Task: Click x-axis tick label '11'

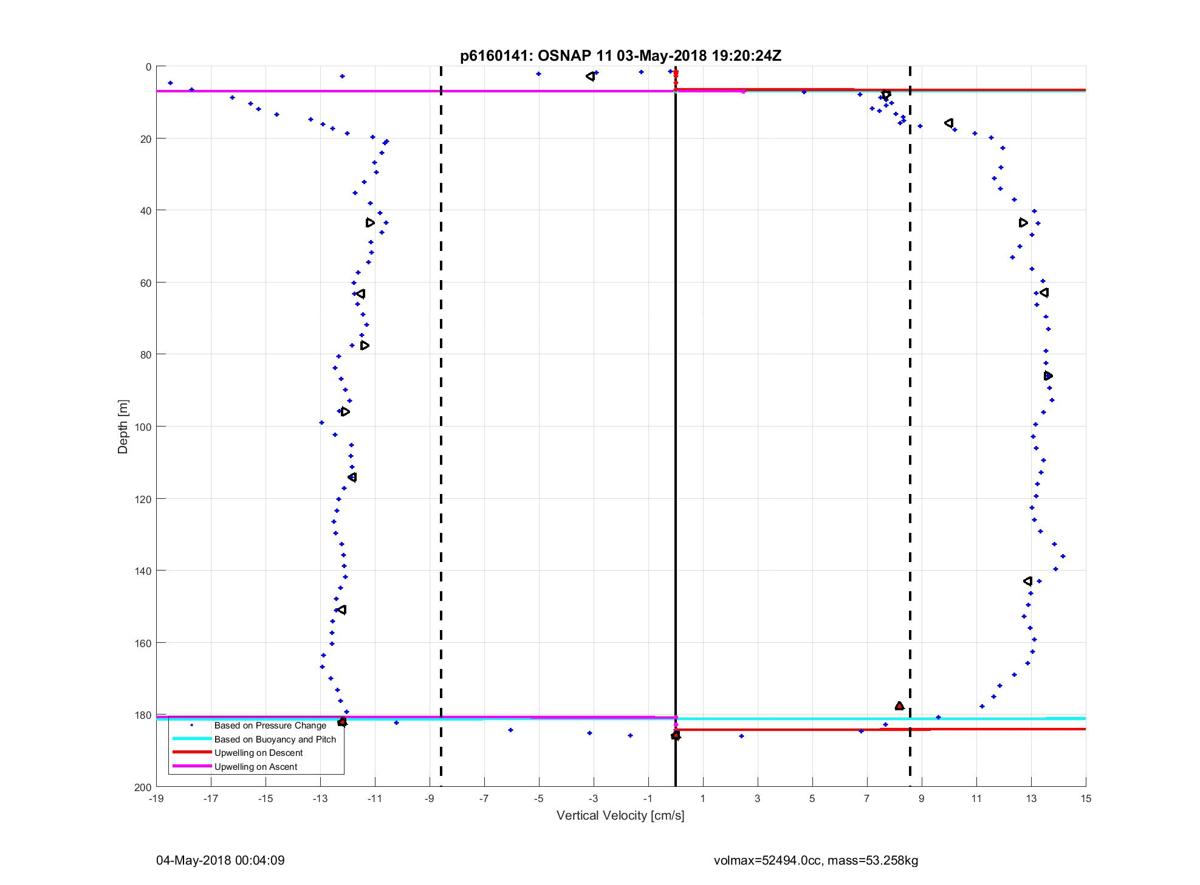Action: (x=976, y=798)
